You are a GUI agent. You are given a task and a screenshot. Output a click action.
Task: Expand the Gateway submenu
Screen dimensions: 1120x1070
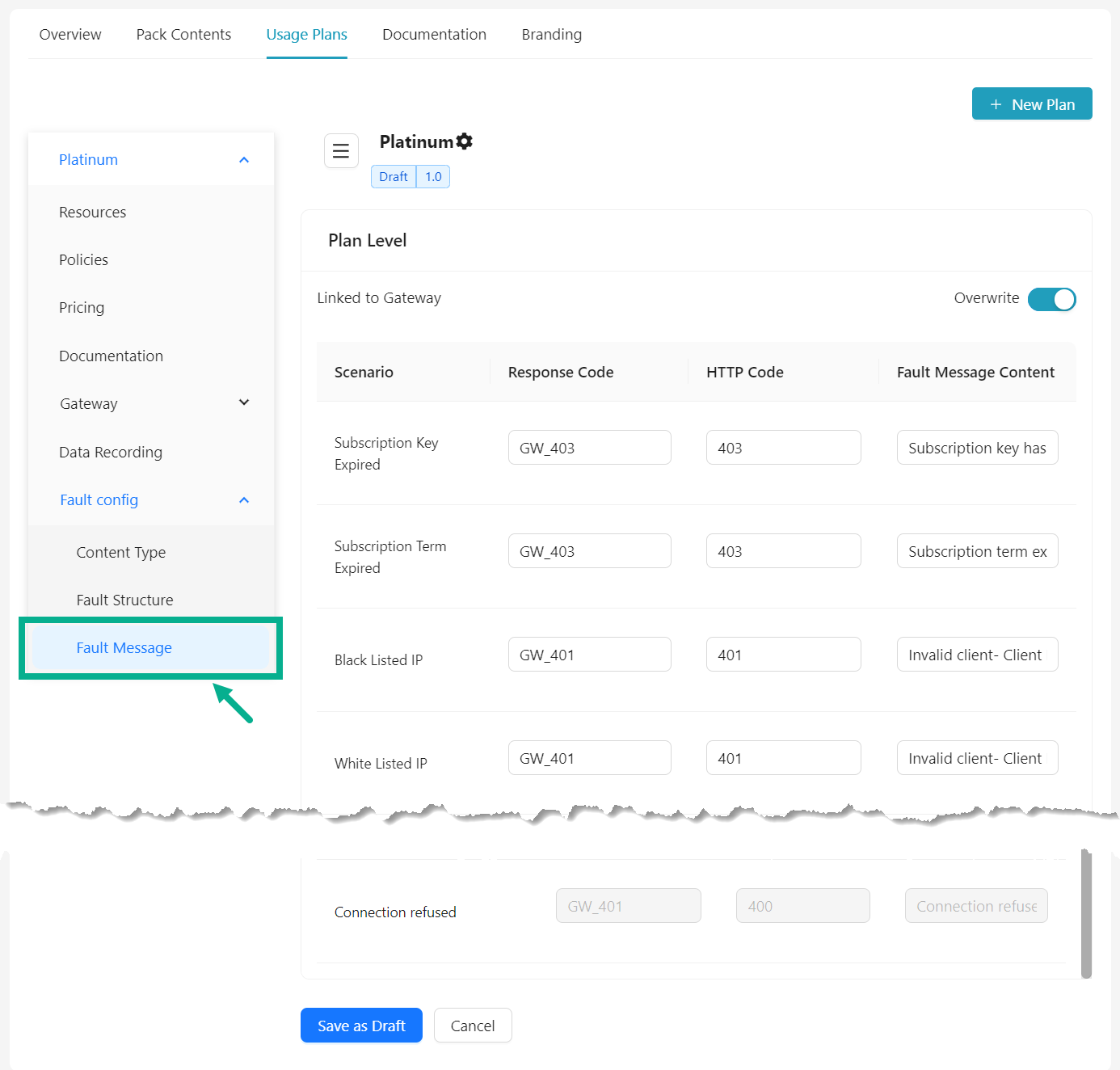coord(243,403)
